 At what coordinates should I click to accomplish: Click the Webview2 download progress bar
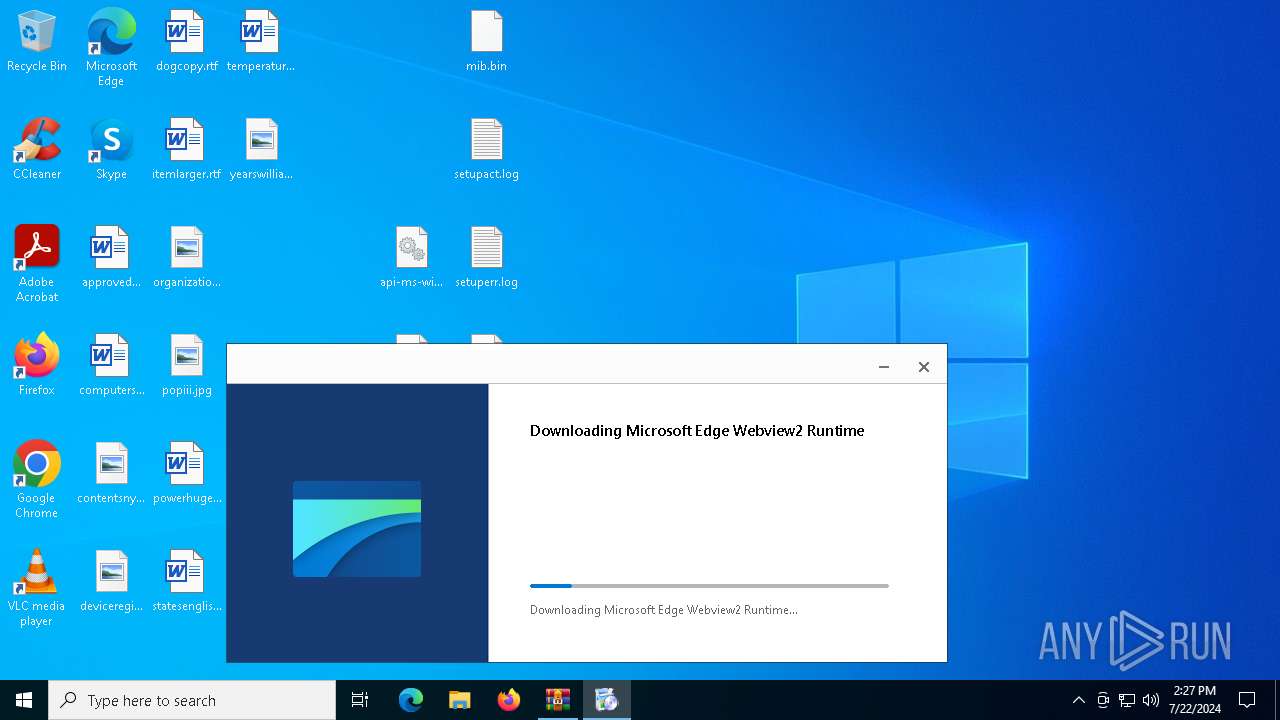tap(709, 586)
